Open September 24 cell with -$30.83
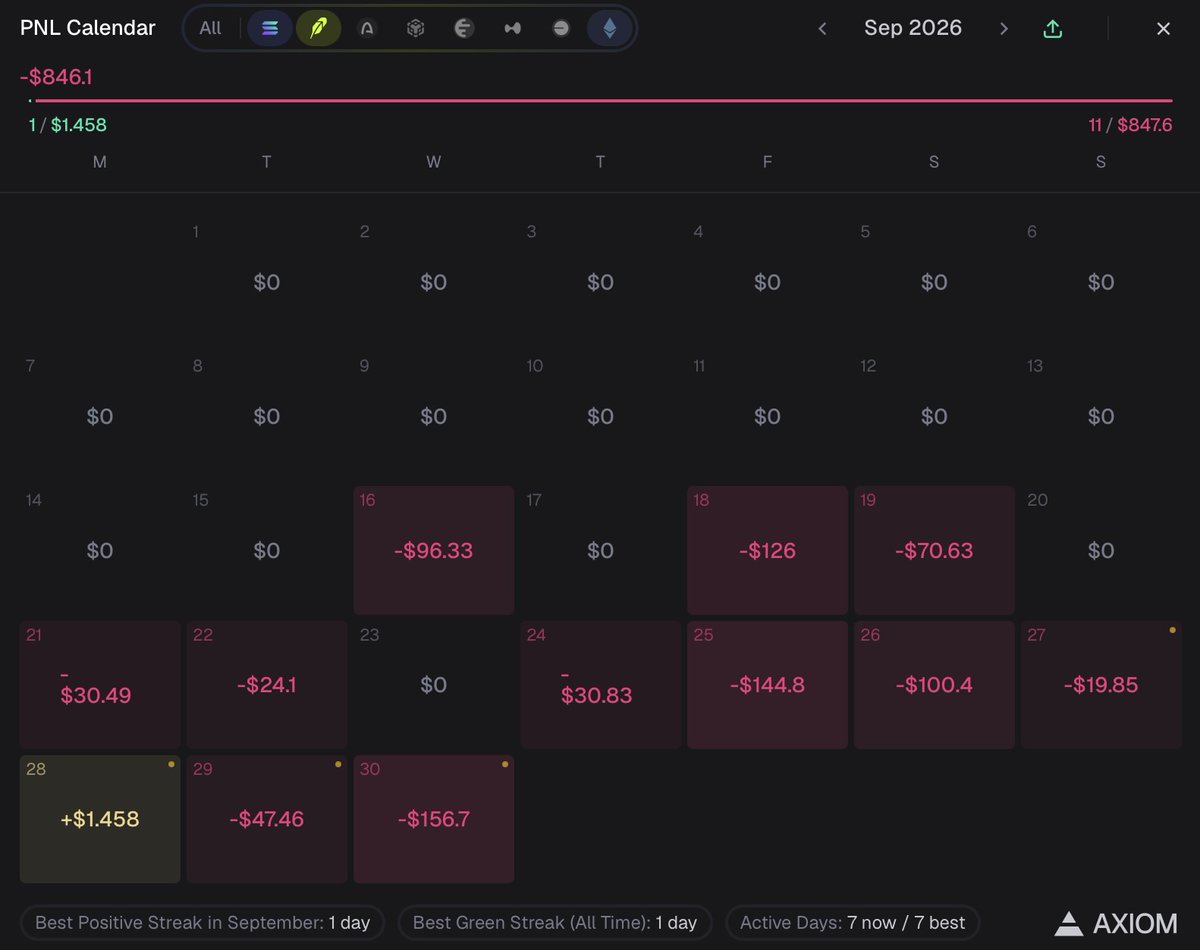 tap(600, 684)
